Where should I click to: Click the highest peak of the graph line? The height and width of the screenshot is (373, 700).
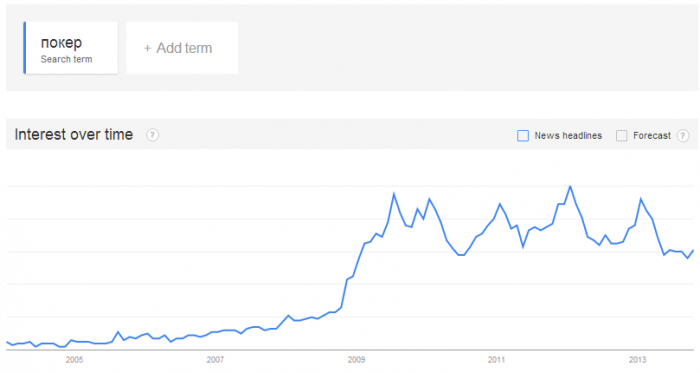click(x=570, y=186)
